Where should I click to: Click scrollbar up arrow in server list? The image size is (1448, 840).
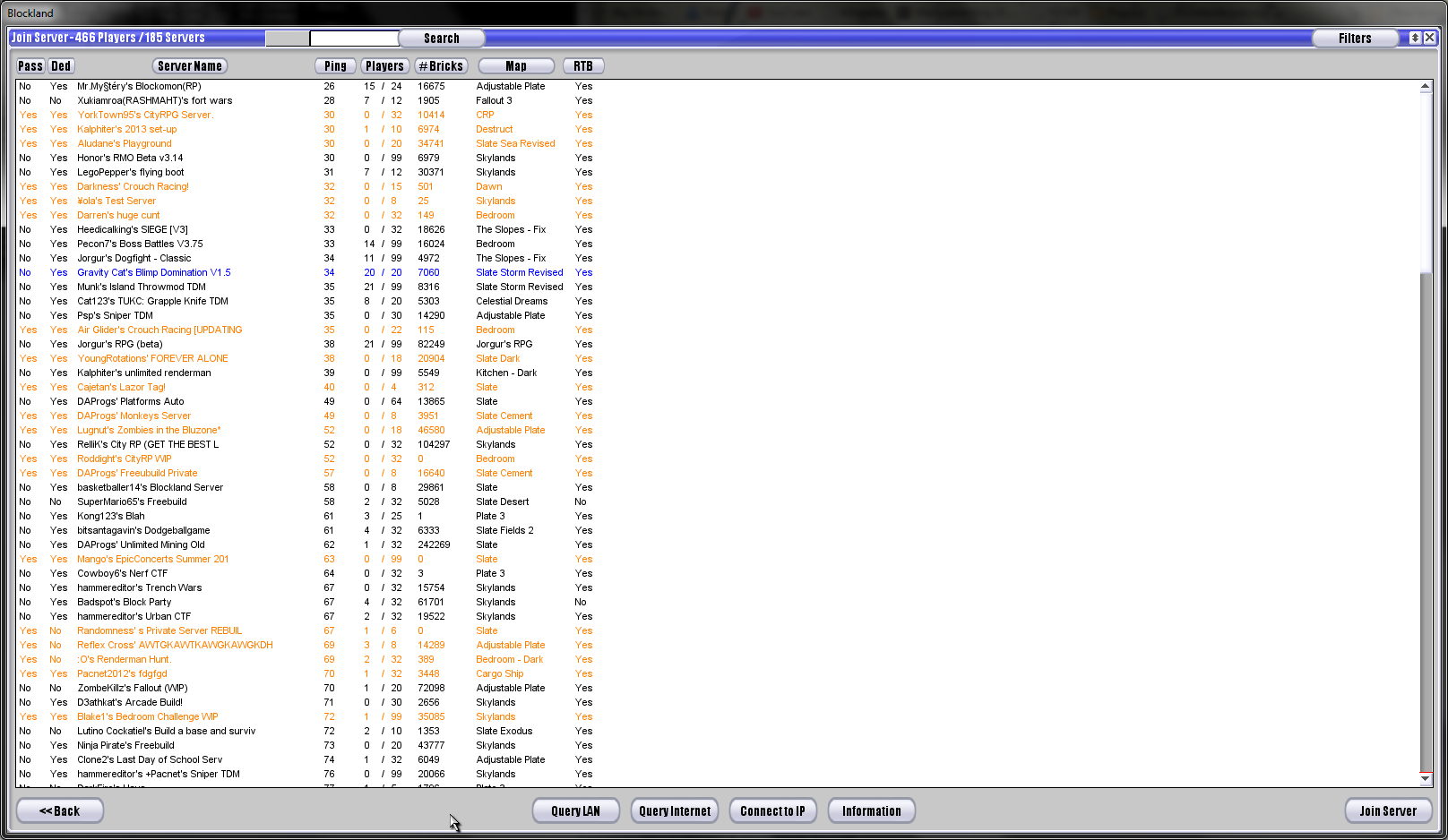pyautogui.click(x=1425, y=87)
